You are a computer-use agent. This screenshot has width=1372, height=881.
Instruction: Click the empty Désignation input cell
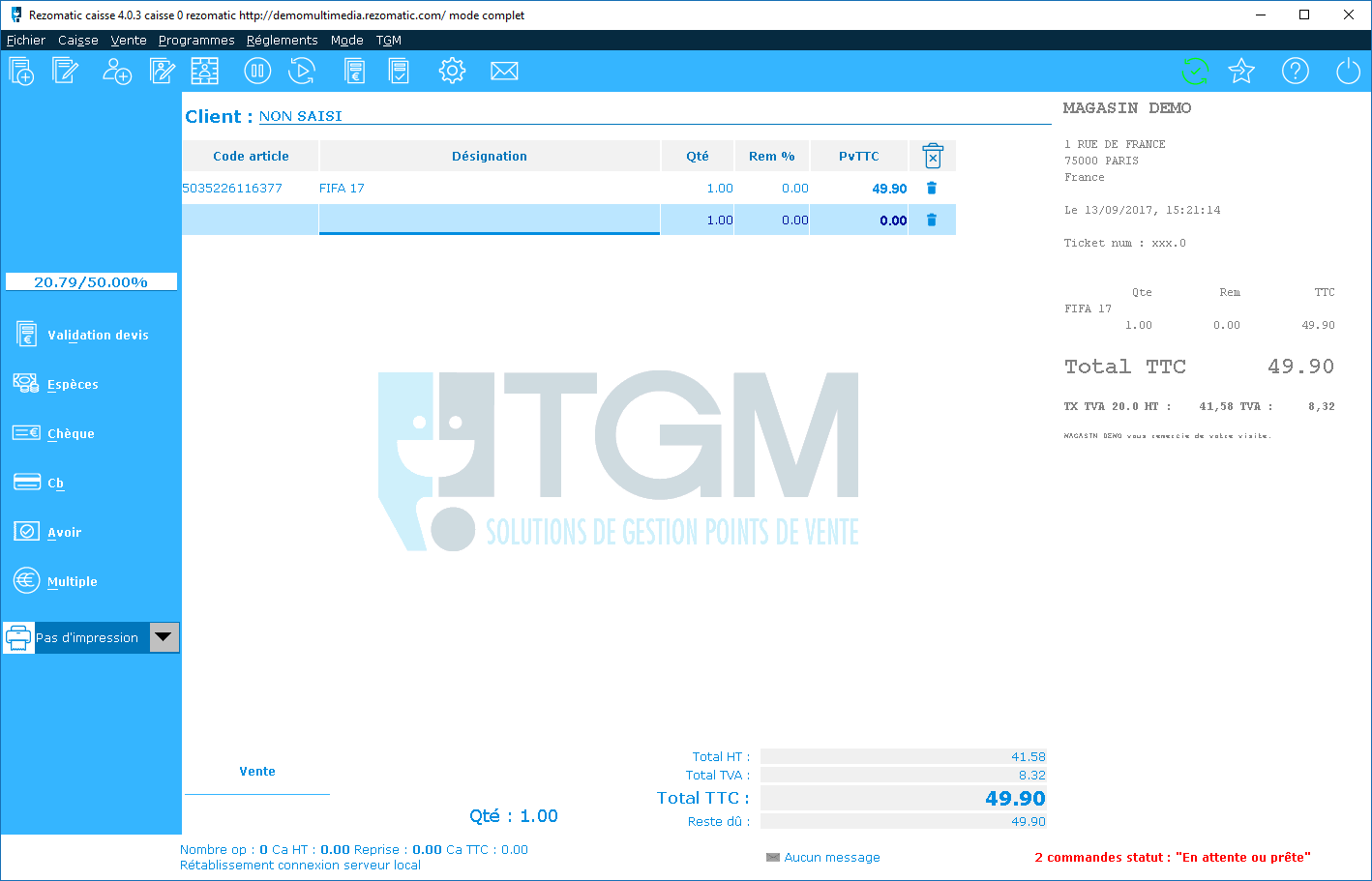490,220
